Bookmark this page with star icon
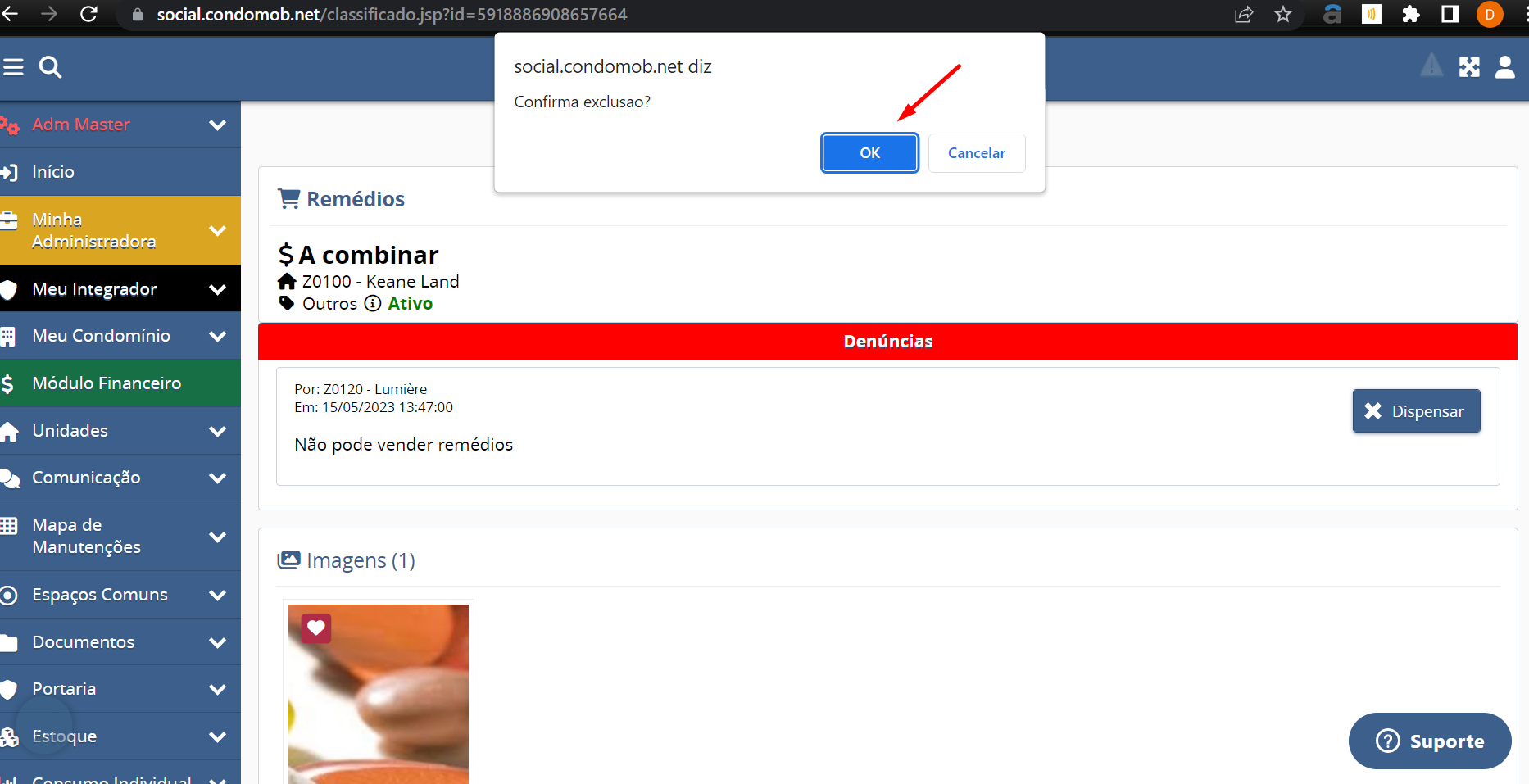The width and height of the screenshot is (1529, 784). 1283,15
